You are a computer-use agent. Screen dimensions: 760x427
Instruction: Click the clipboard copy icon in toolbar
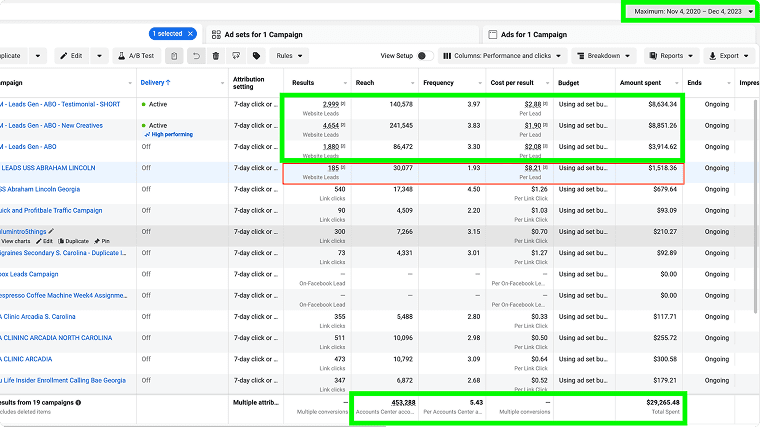(x=175, y=56)
